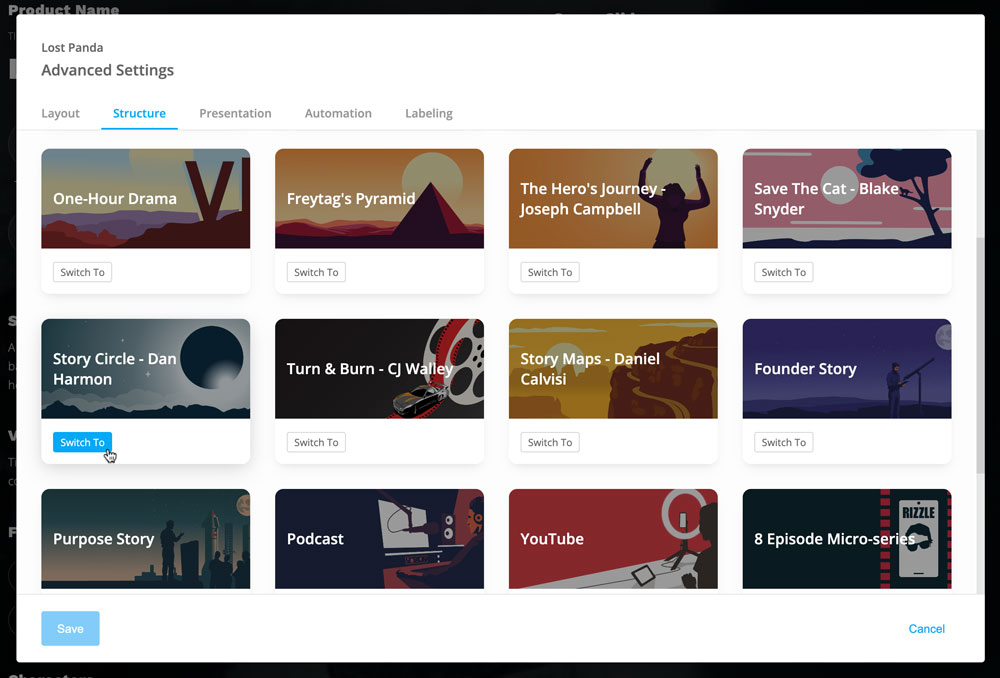Select the 8 Episode Micro-series thumbnail
This screenshot has height=678, width=1000.
847,539
